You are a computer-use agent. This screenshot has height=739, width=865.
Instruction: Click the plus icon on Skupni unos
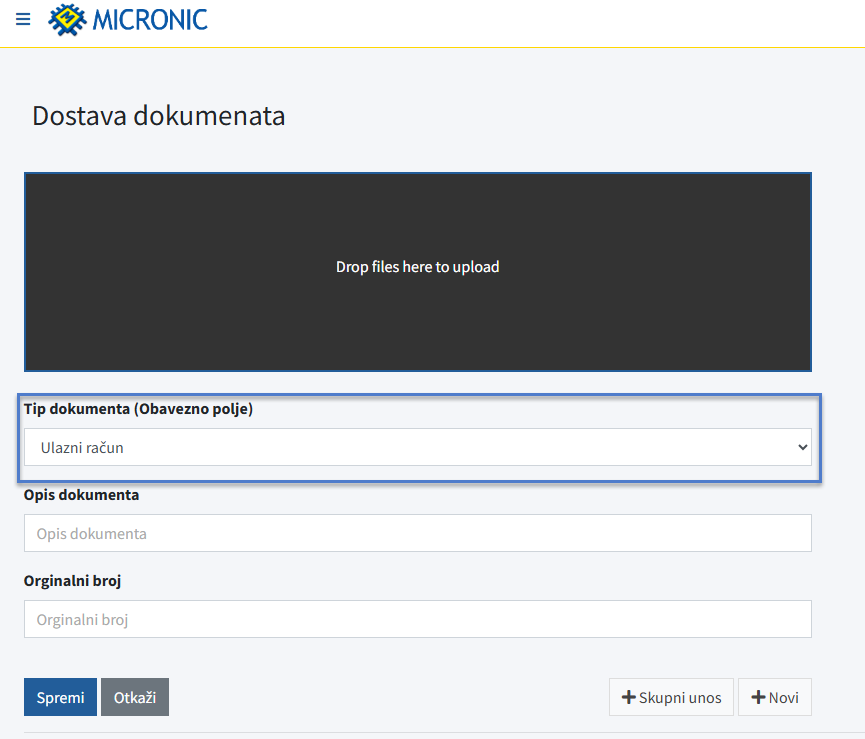click(628, 697)
